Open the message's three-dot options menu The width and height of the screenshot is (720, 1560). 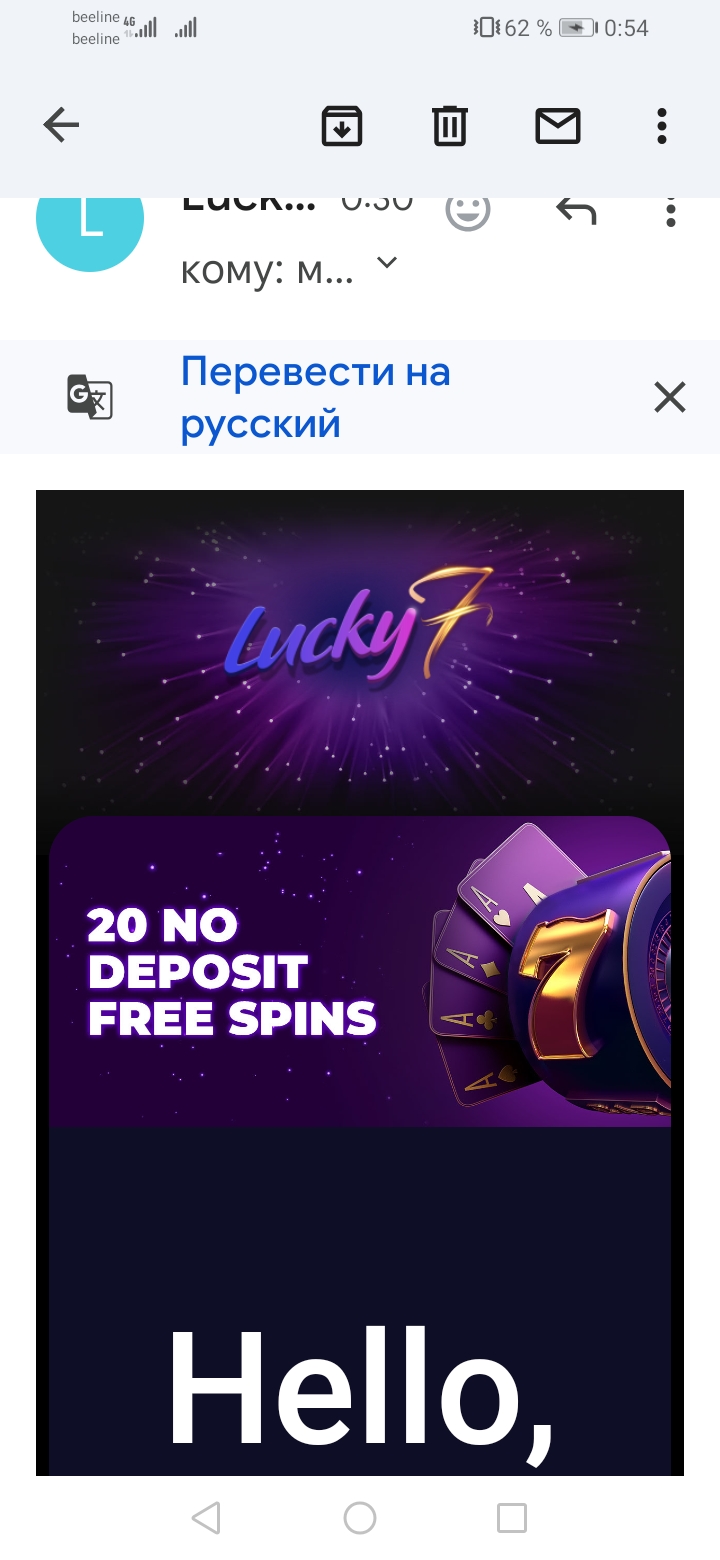671,211
